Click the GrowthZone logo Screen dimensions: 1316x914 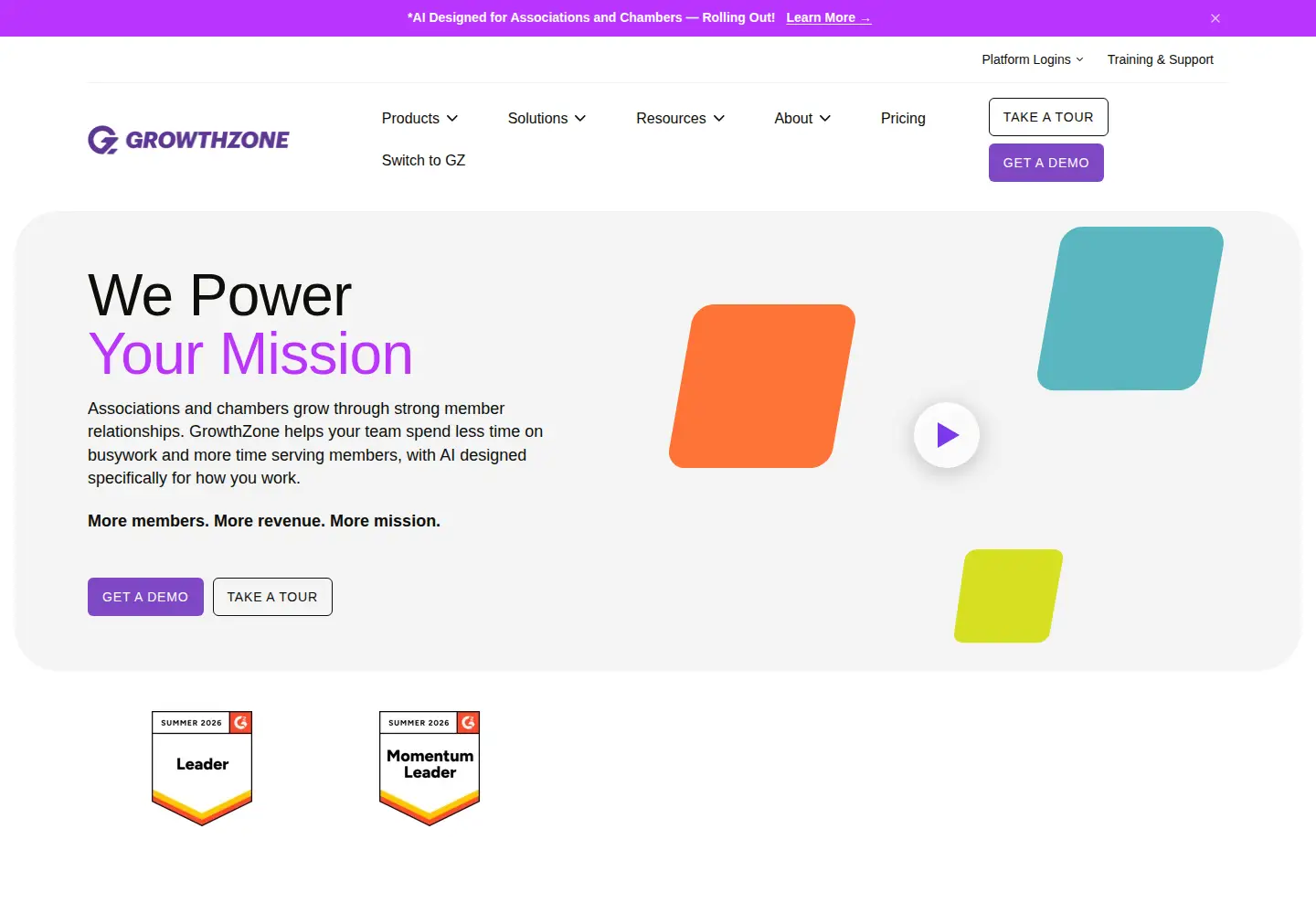coord(188,140)
